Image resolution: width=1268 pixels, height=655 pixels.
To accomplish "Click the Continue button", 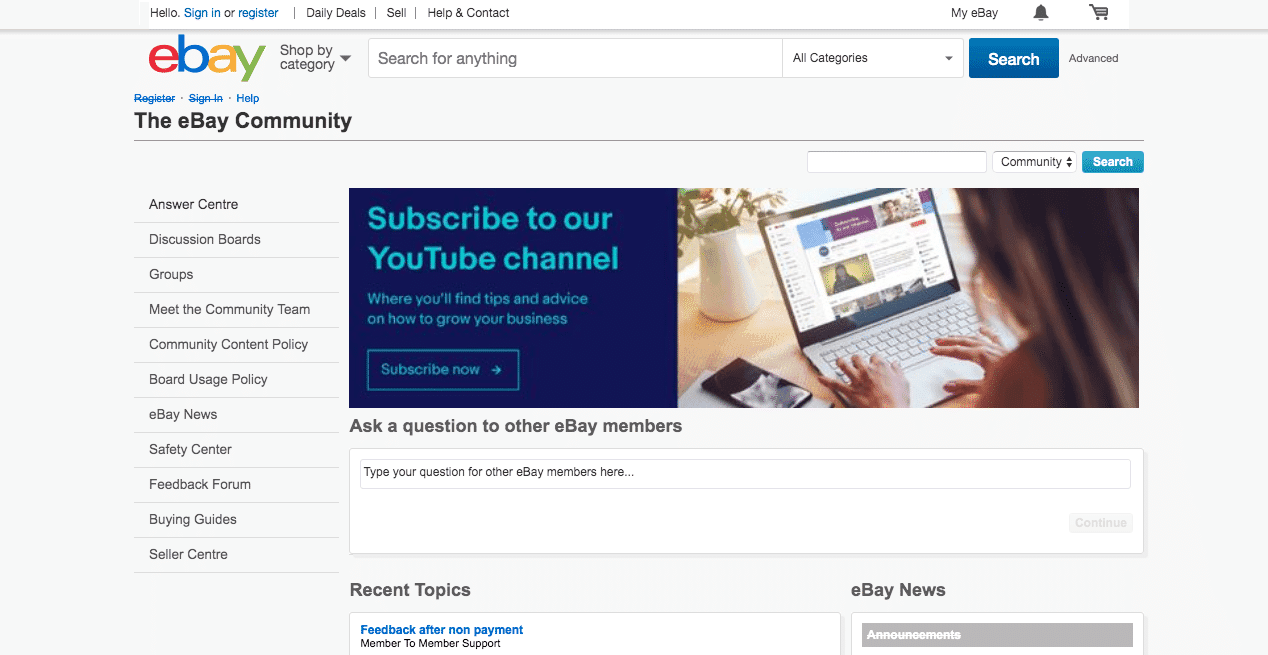I will pyautogui.click(x=1101, y=523).
